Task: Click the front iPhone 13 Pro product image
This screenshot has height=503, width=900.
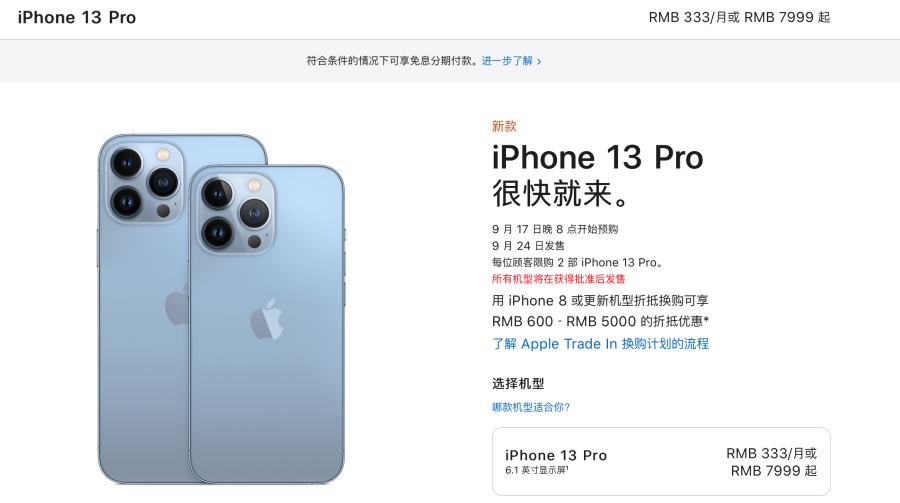Action: coord(267,324)
